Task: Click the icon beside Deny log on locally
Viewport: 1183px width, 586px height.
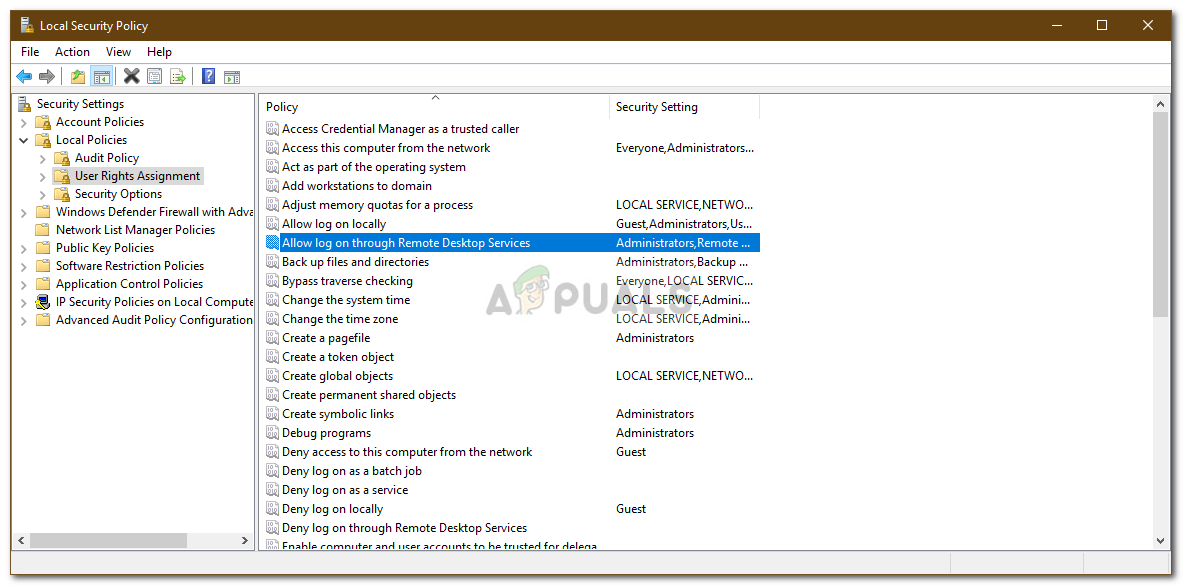Action: click(272, 509)
